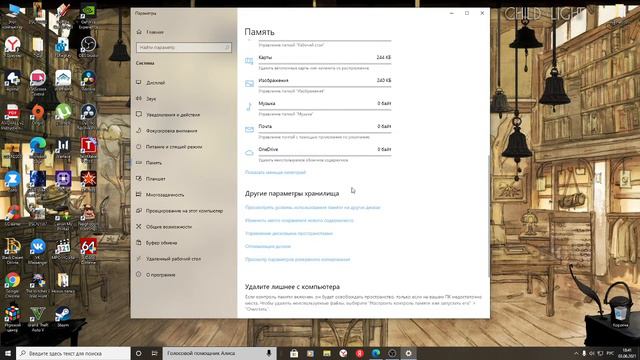The height and width of the screenshot is (360, 640).
Task: Select the Память sidebar item
Action: coord(153,162)
